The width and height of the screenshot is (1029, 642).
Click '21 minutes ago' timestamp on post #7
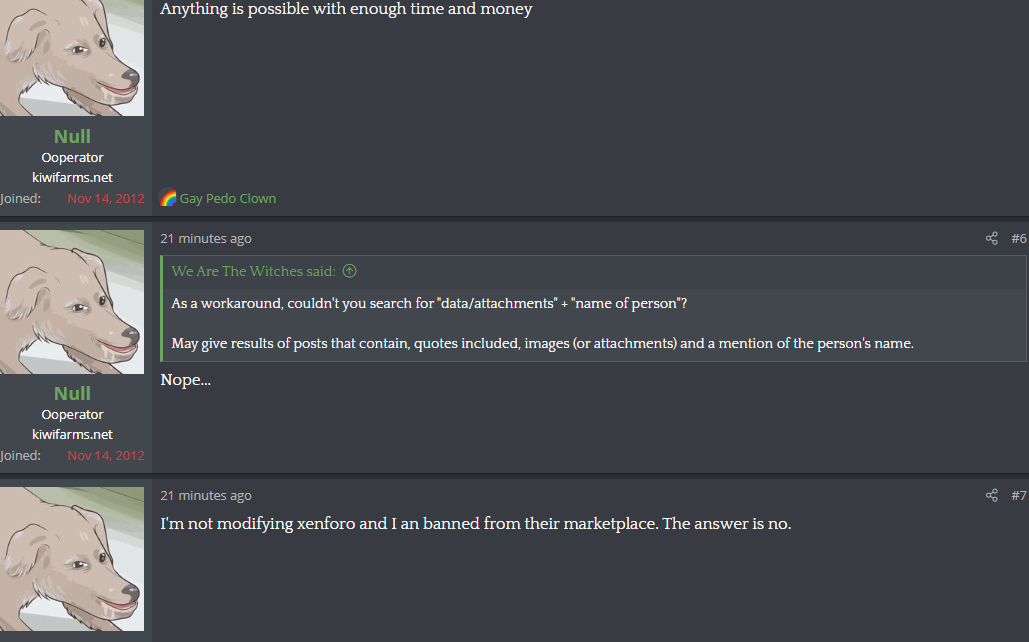[x=206, y=496]
